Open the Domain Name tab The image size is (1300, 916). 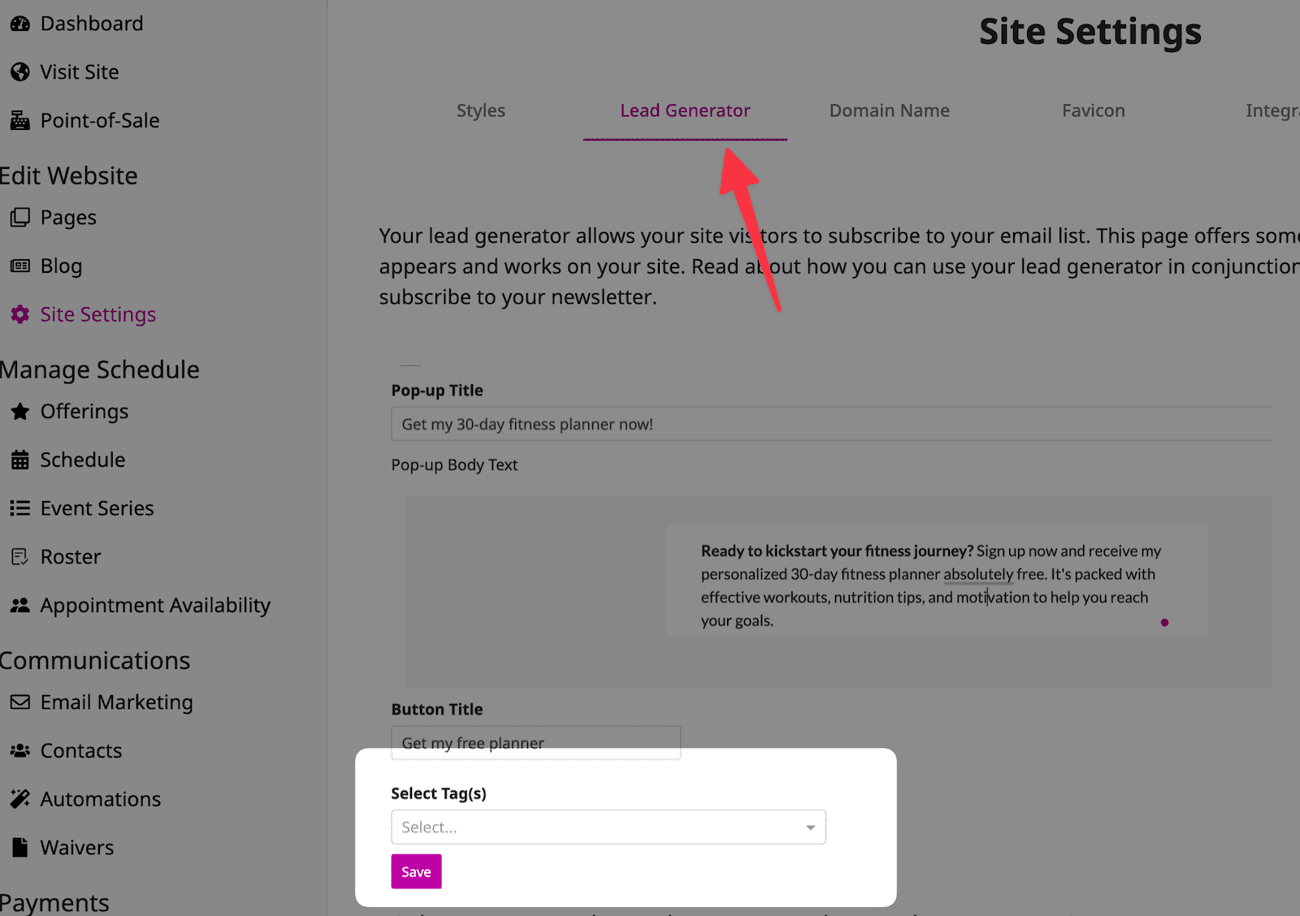889,111
